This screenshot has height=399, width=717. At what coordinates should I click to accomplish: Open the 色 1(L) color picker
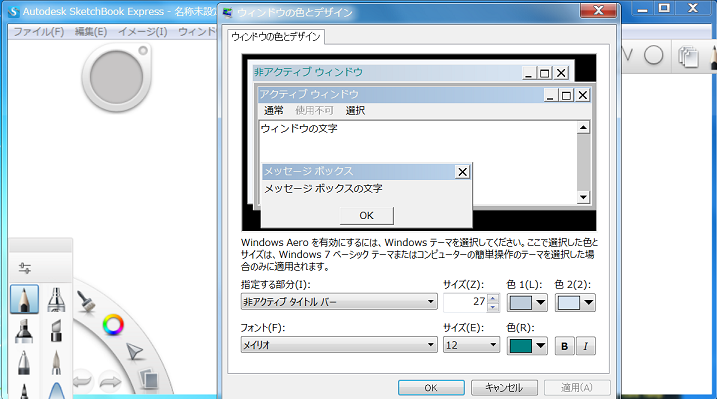(x=527, y=302)
